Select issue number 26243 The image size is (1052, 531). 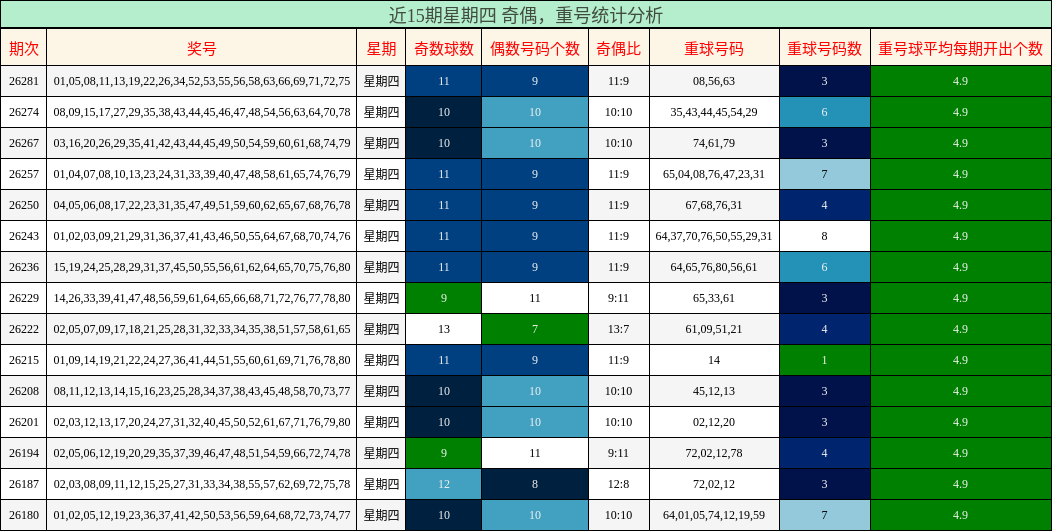[x=23, y=236]
